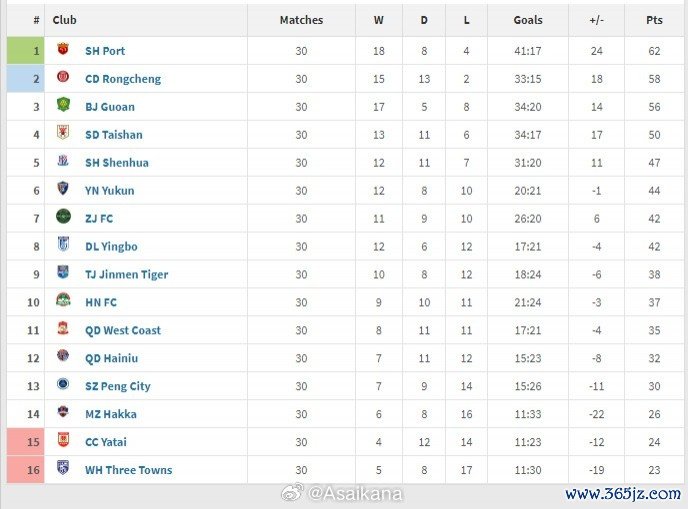Sort table by Goals column header
Screen dimensions: 688x509
coord(528,20)
